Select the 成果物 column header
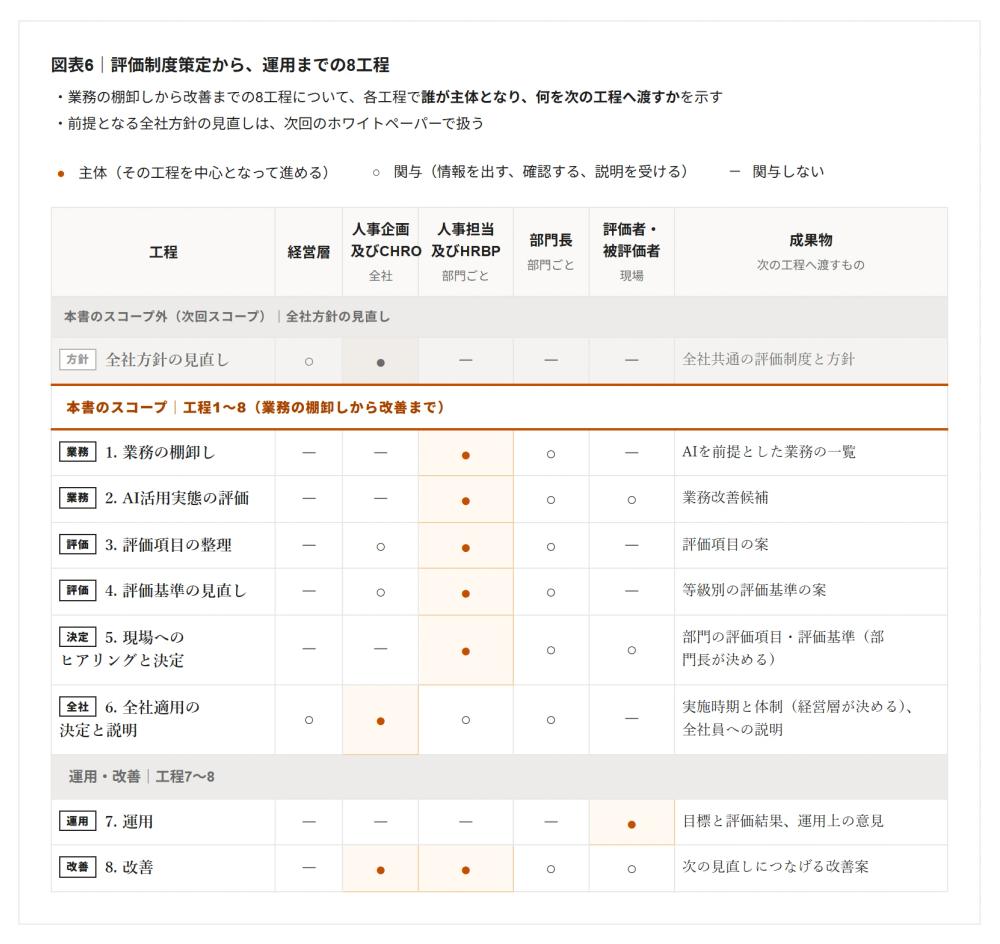This screenshot has height=944, width=1000. (x=811, y=252)
